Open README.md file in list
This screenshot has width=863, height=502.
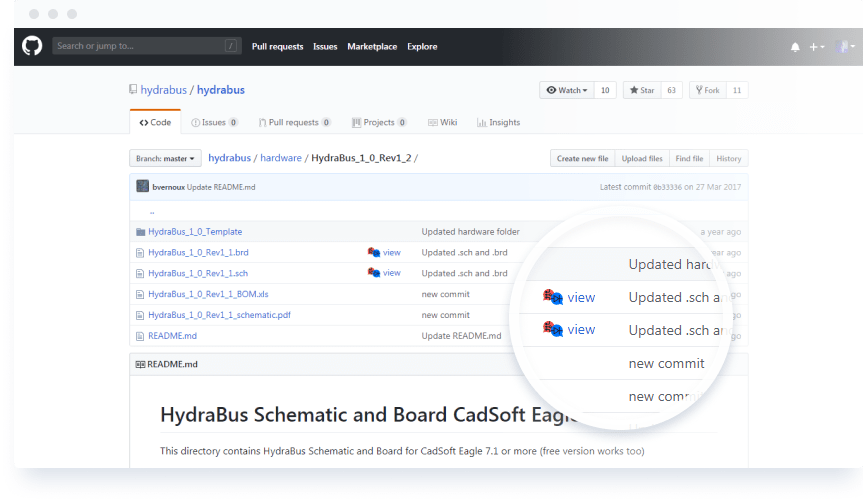(x=172, y=336)
